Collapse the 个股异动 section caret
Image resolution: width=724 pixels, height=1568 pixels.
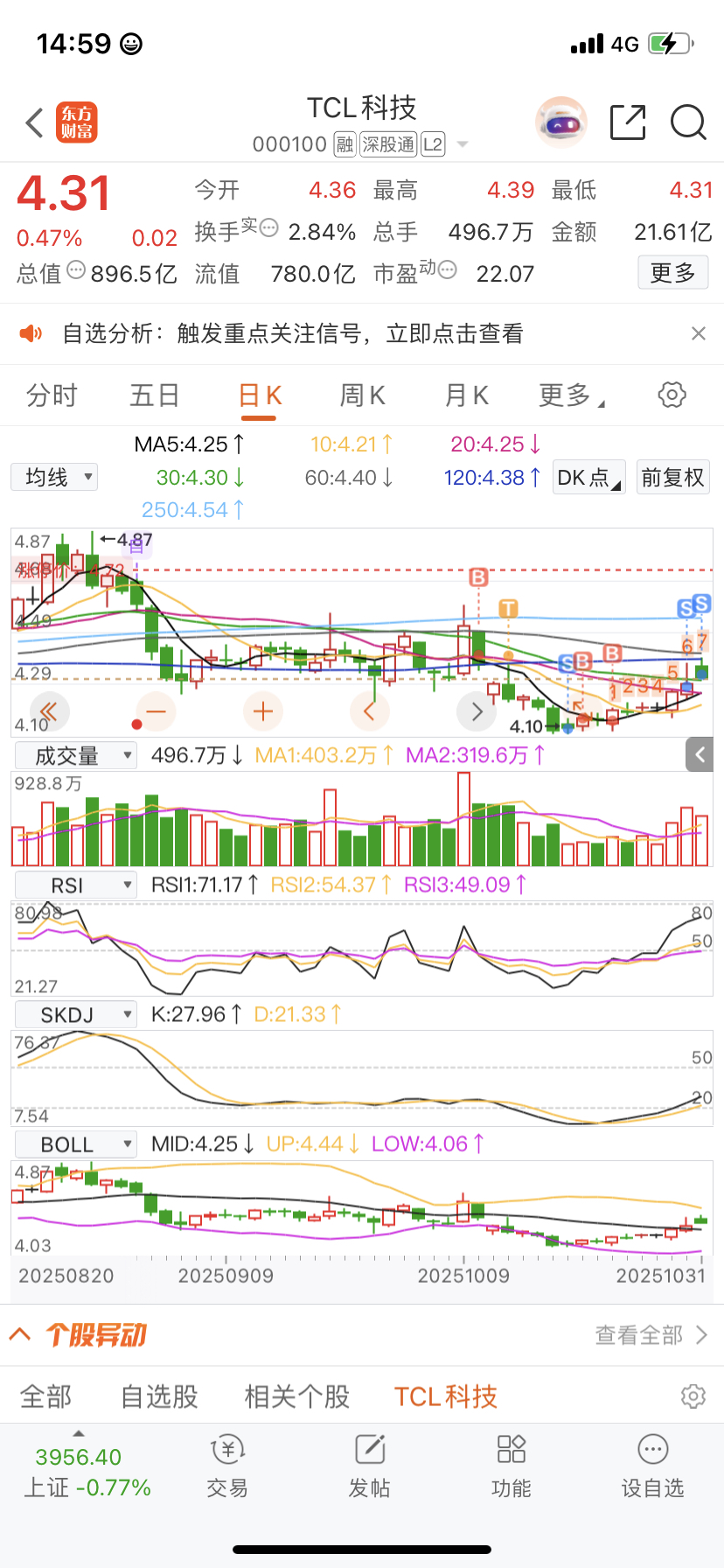[20, 1334]
